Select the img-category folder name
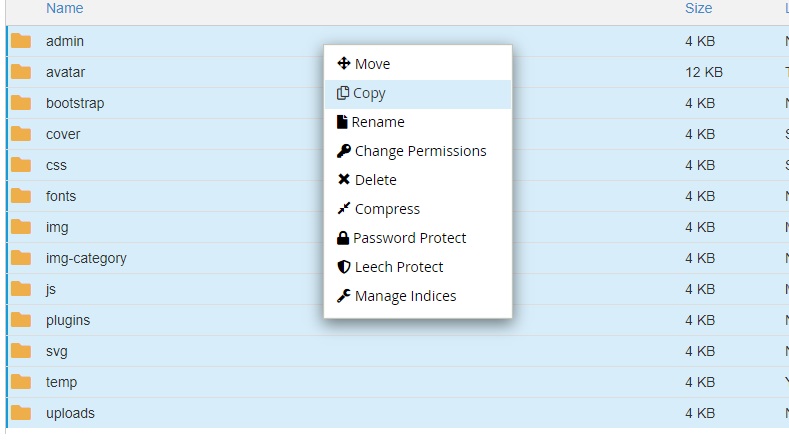Viewport: 789px width, 446px height. click(86, 258)
